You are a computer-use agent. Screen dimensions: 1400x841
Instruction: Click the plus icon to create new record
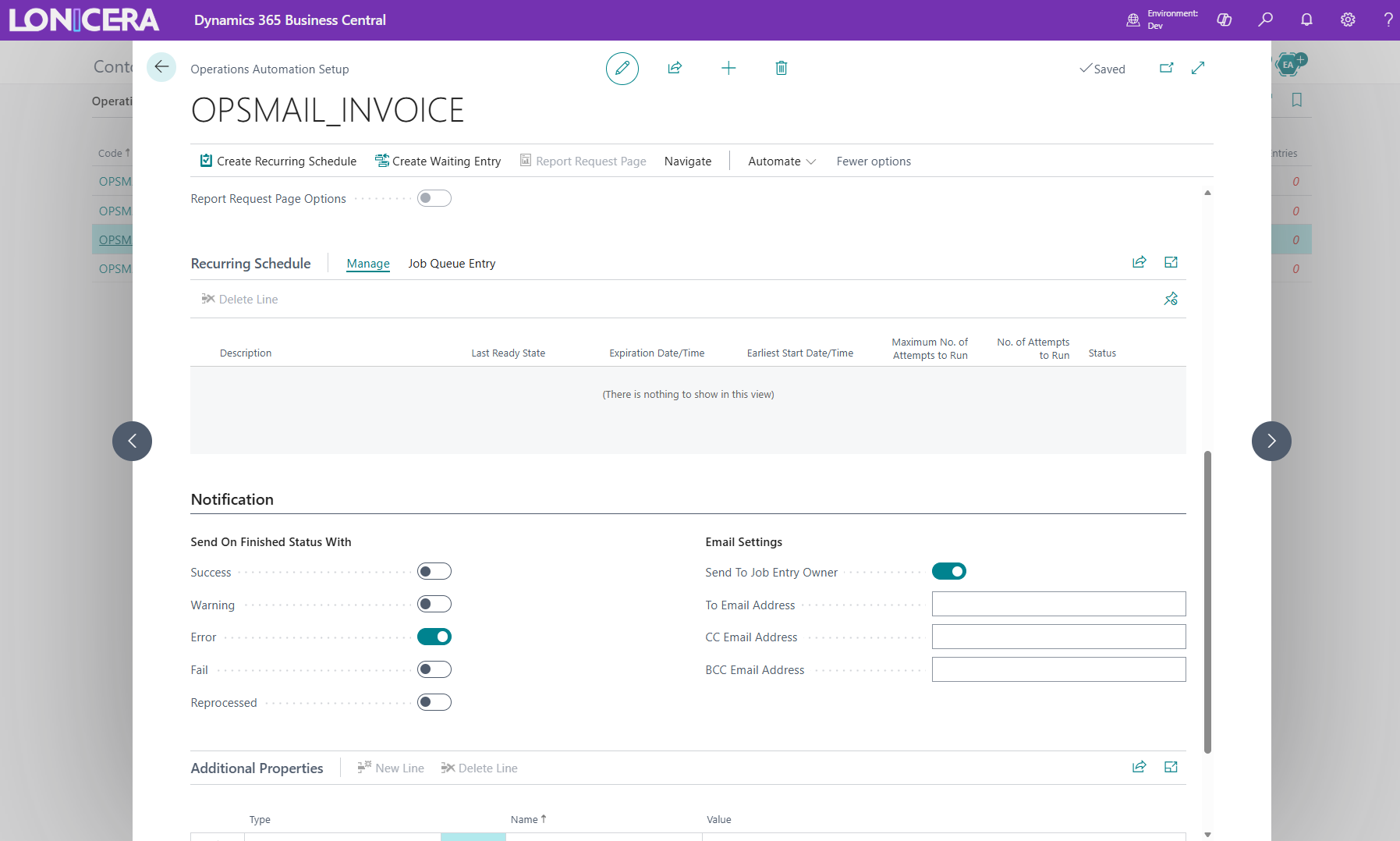[728, 68]
